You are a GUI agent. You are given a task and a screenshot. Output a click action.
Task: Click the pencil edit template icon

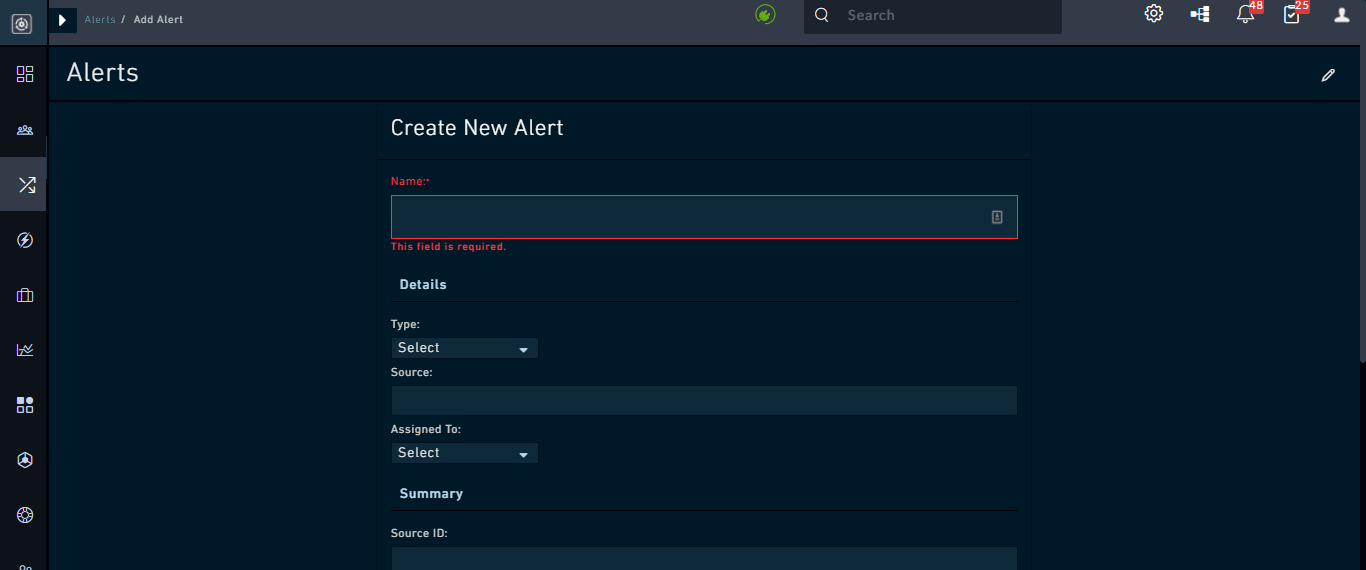coord(1328,75)
